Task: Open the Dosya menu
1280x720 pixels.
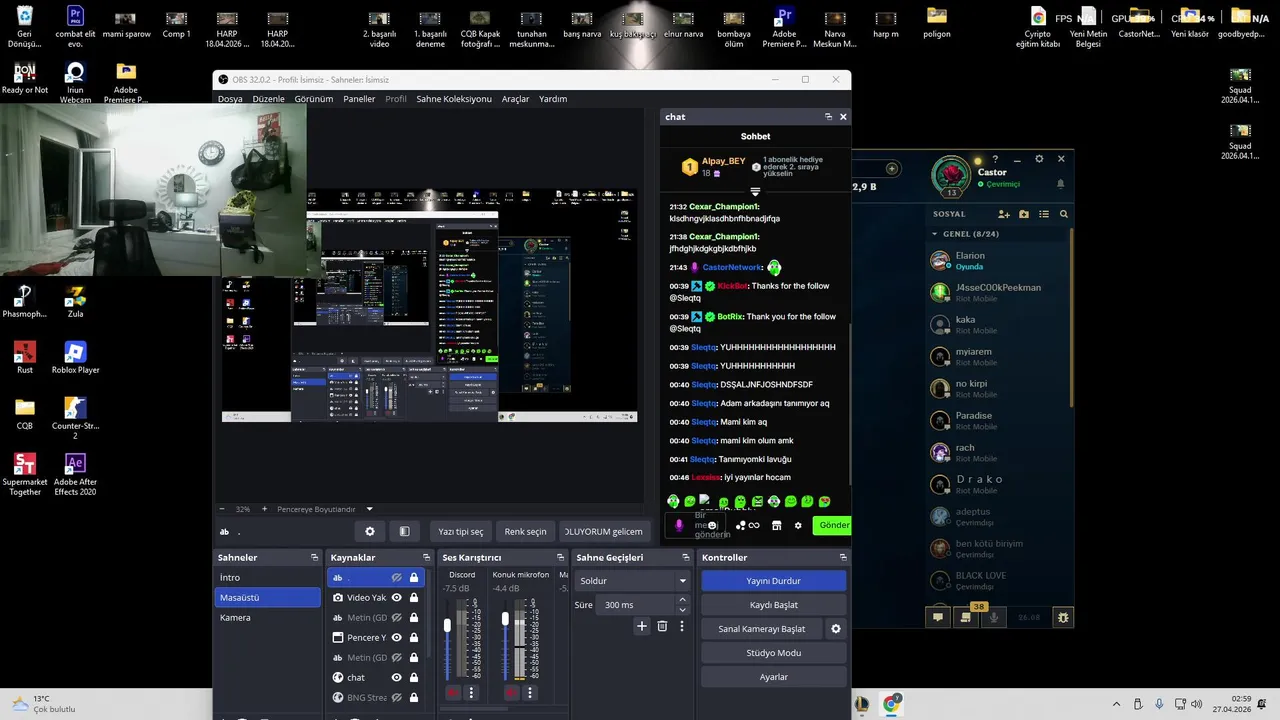Action: coord(230,99)
